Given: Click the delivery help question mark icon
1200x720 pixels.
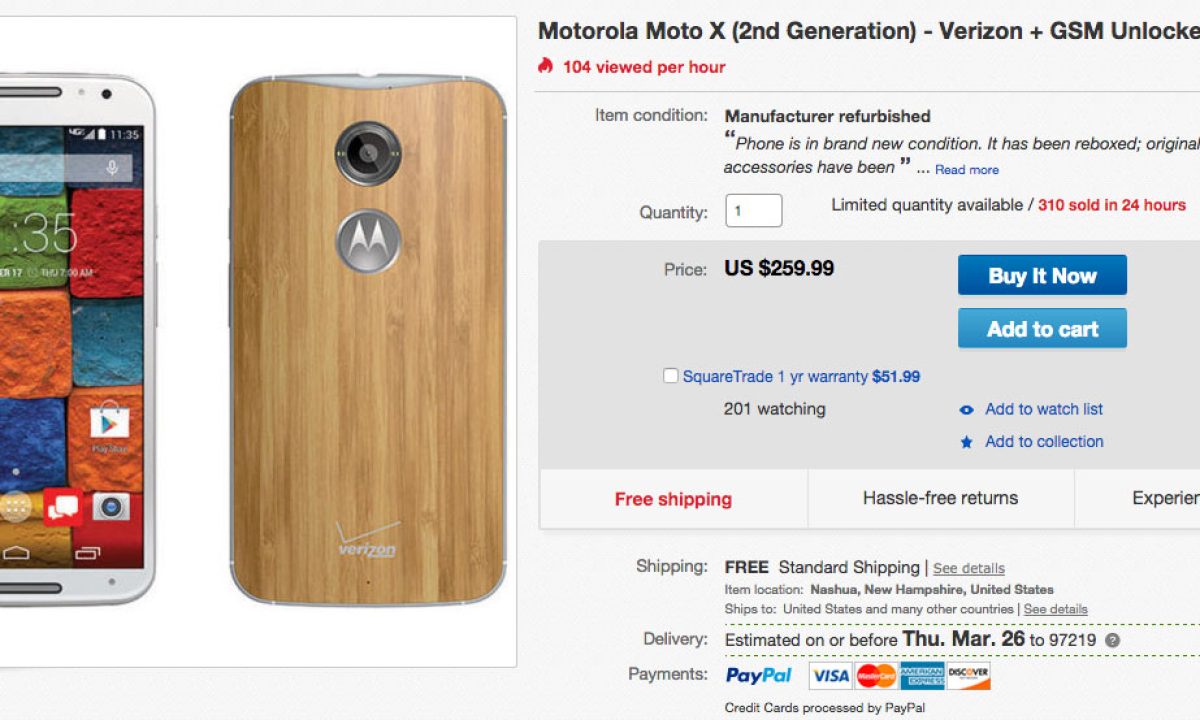Looking at the screenshot, I should 1112,640.
